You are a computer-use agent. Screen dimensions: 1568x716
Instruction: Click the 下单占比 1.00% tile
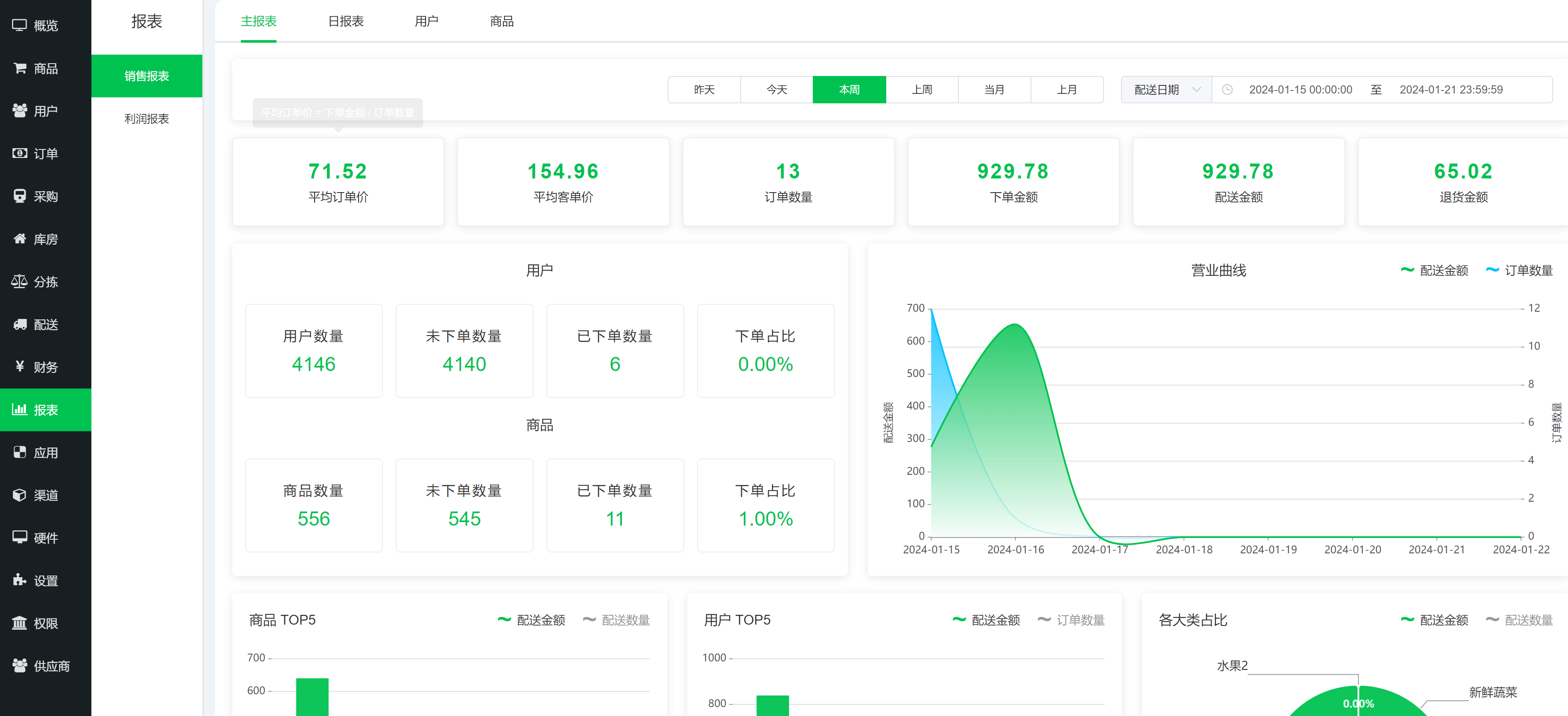(766, 506)
